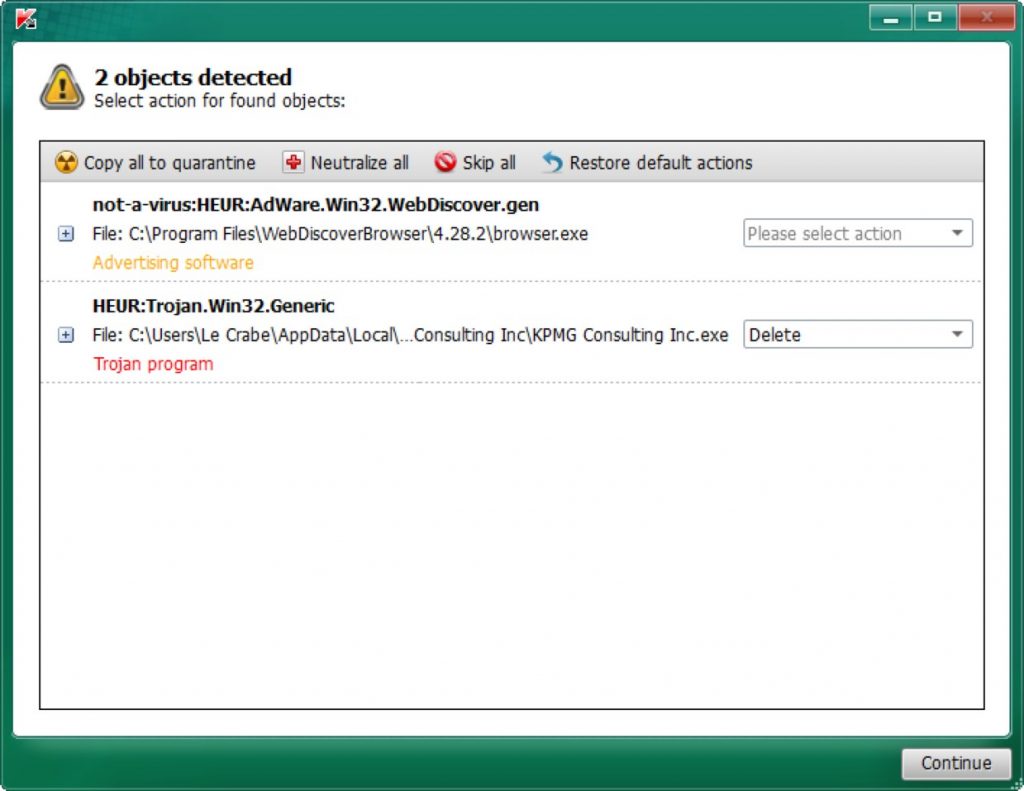
Task: Click the 'Trojan program' label
Action: tap(153, 364)
